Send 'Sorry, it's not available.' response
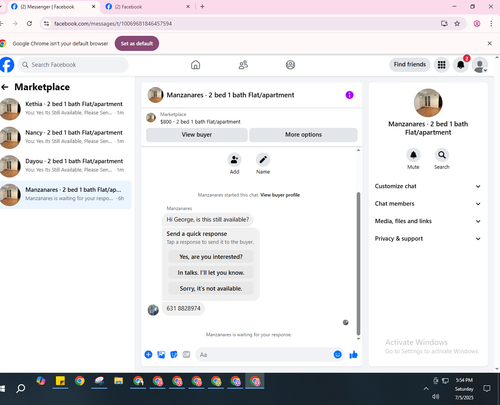The height and width of the screenshot is (405, 500). 211,289
